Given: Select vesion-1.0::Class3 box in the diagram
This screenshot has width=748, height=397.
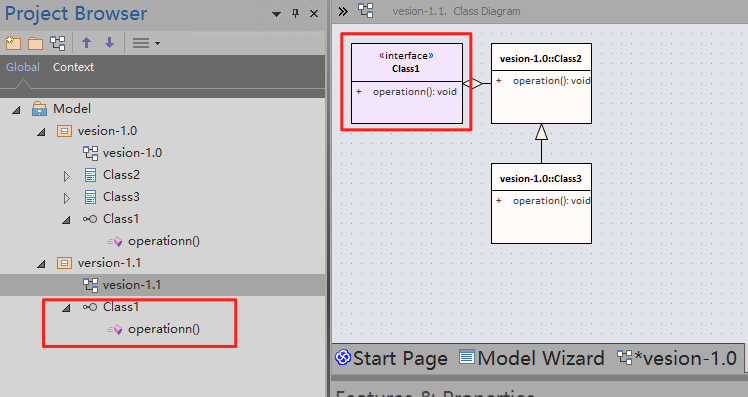Looking at the screenshot, I should click(x=541, y=204).
